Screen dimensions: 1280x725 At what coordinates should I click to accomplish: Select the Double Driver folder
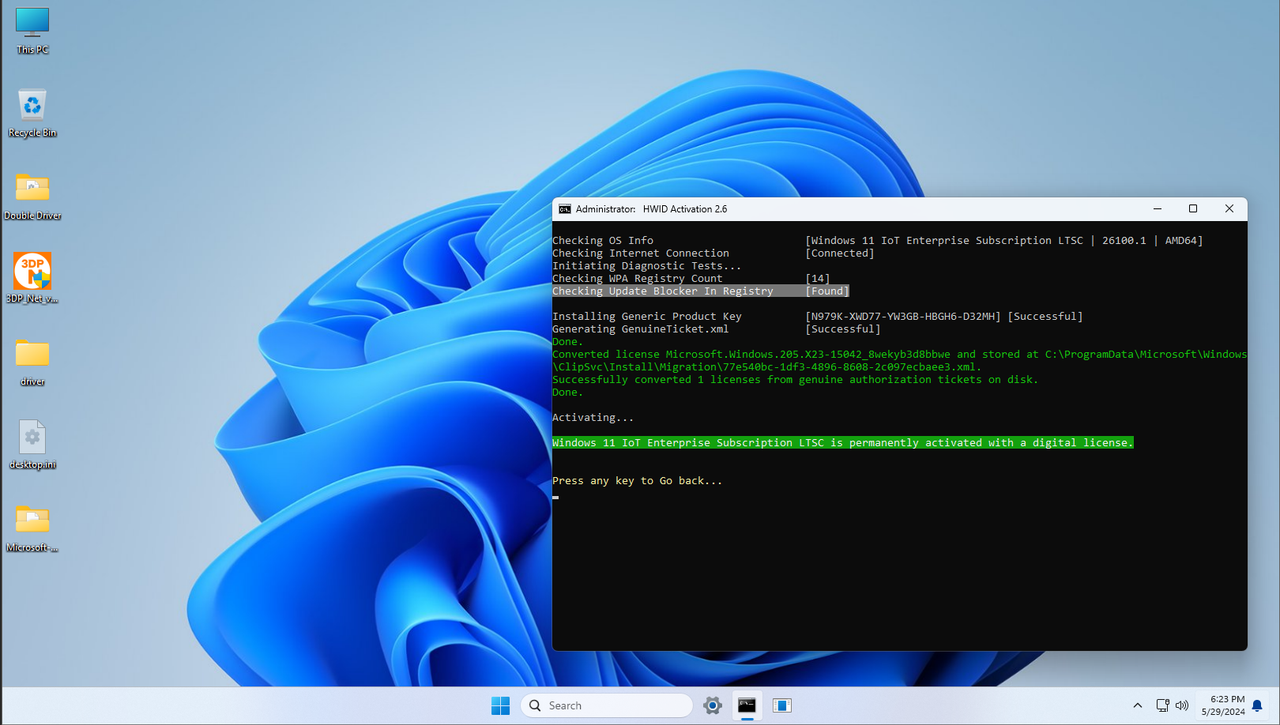[x=32, y=196]
